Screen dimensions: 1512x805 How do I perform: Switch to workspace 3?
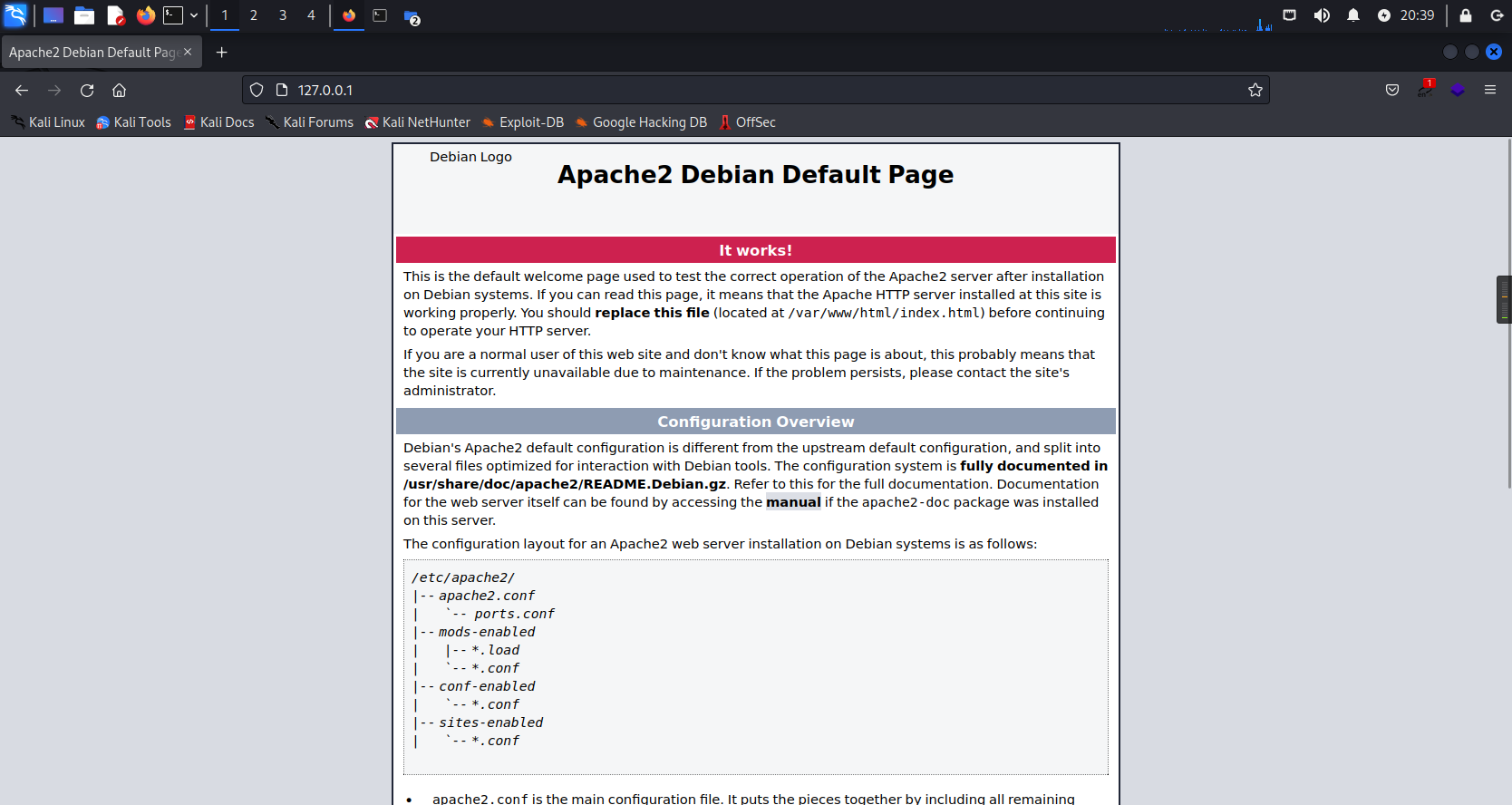coord(283,15)
